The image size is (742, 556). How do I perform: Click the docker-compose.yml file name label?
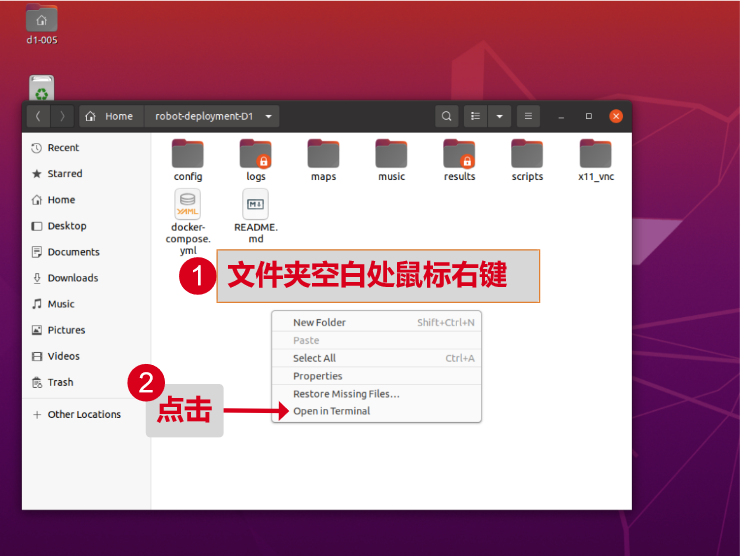tap(188, 238)
